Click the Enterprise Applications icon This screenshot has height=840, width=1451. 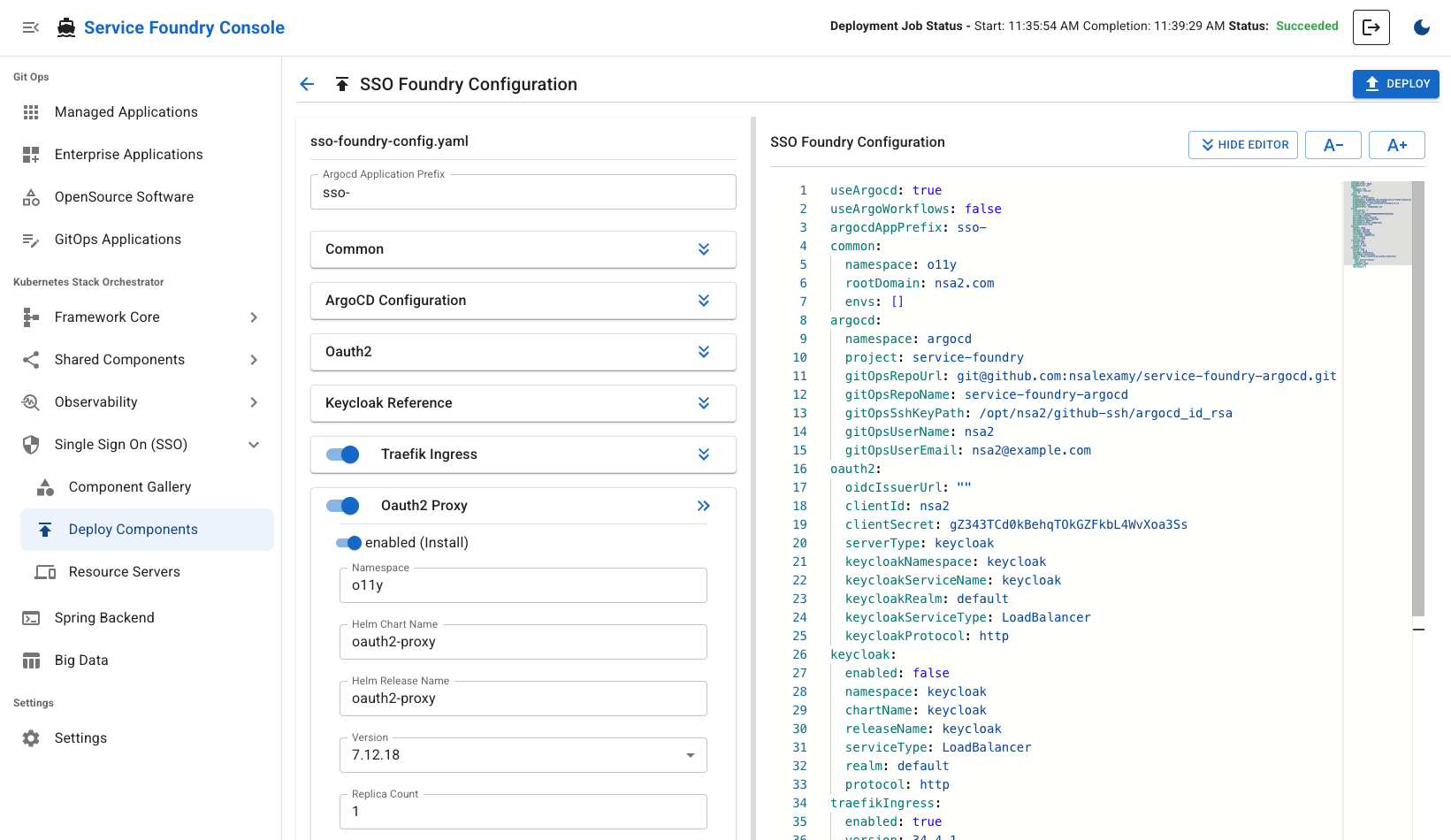[x=31, y=155]
